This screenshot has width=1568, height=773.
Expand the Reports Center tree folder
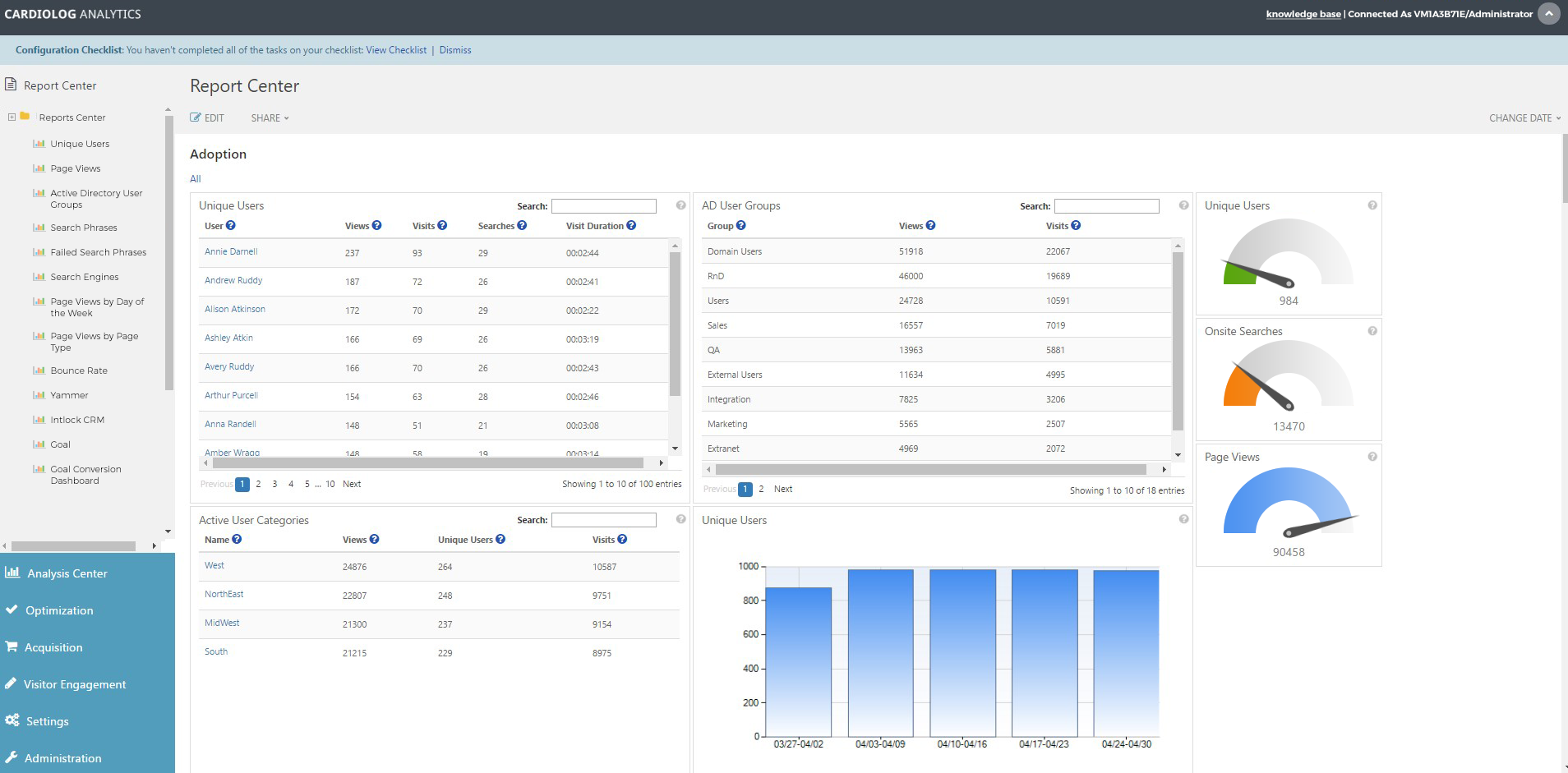[12, 117]
